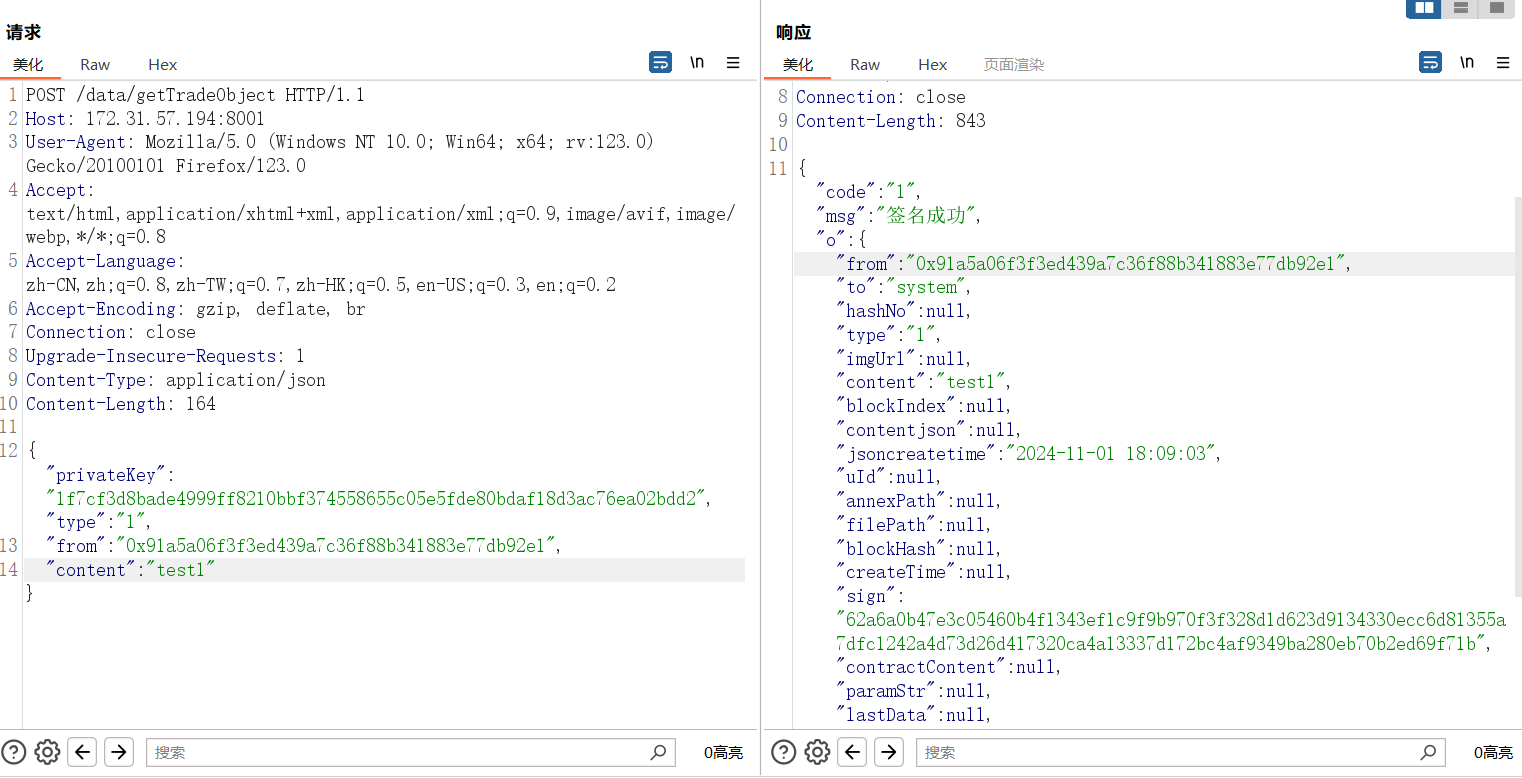Image resolution: width=1522 pixels, height=778 pixels.
Task: Switch to Hex tab in request panel
Action: (162, 64)
